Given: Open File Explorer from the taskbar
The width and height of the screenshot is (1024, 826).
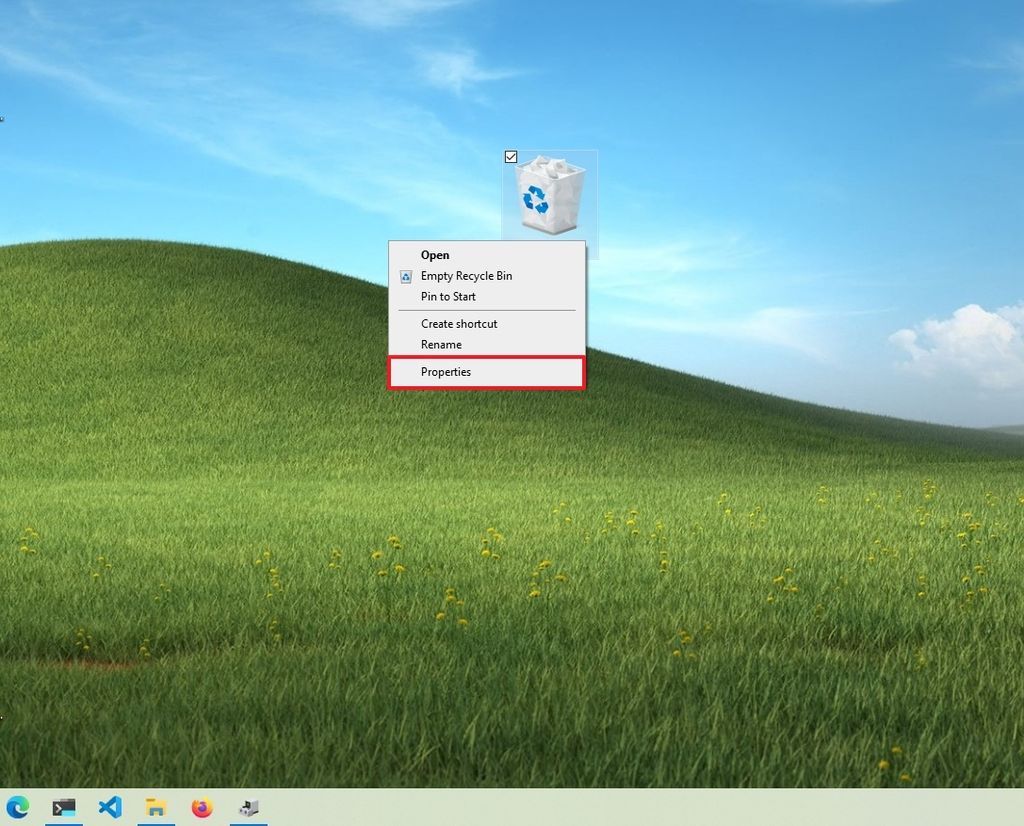Looking at the screenshot, I should 155,807.
